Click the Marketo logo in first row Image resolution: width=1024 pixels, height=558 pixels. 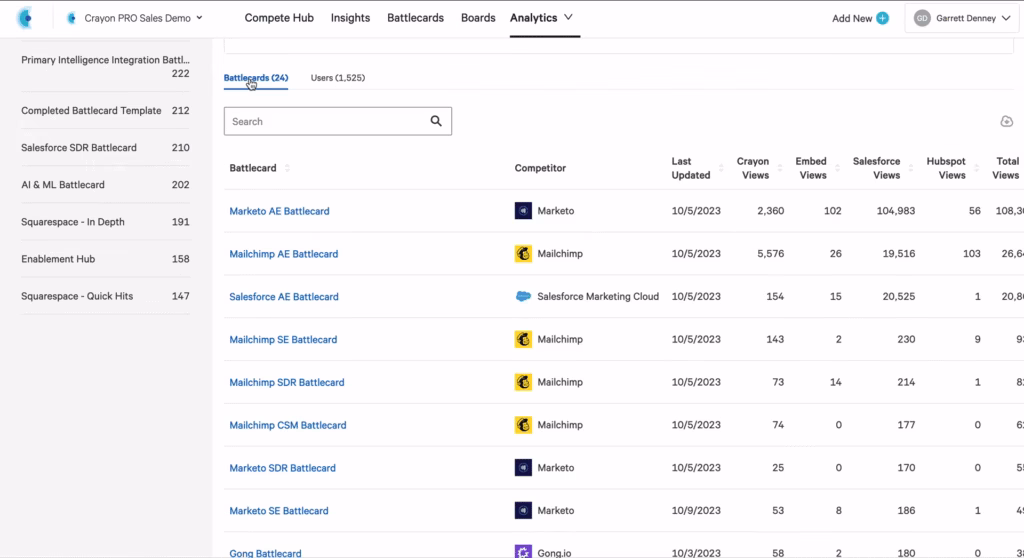pos(523,211)
